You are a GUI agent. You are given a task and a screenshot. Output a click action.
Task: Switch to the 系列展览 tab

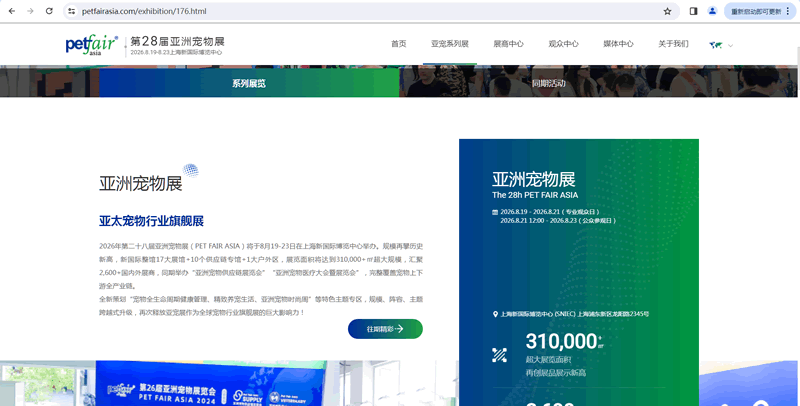pyautogui.click(x=249, y=83)
